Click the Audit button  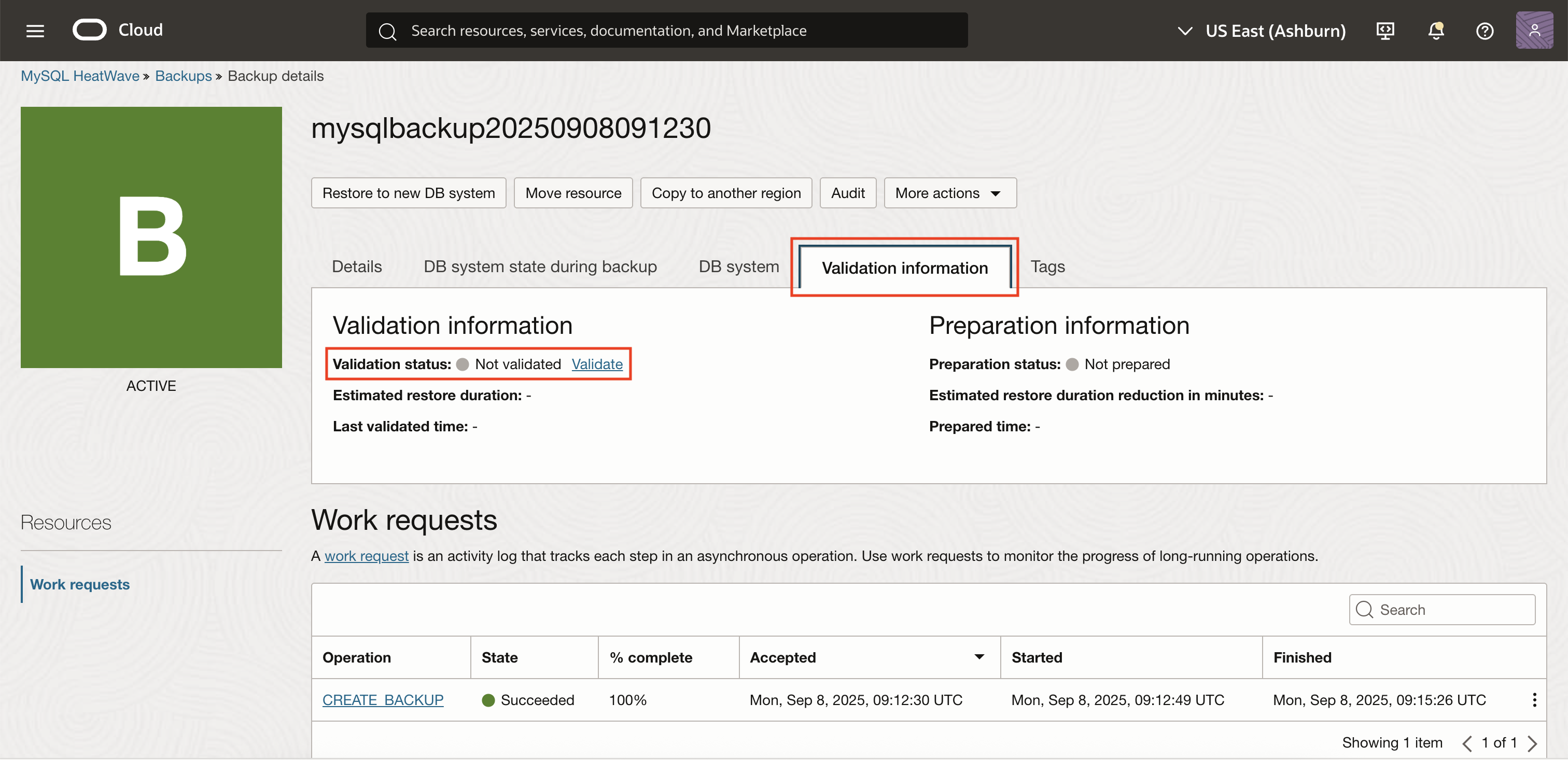[x=847, y=192]
